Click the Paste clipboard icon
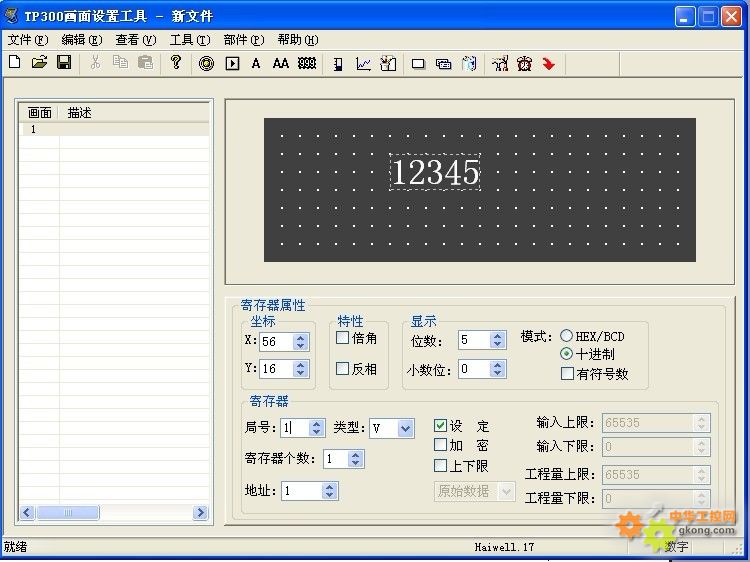Screen dimensions: 750x562 [x=145, y=62]
